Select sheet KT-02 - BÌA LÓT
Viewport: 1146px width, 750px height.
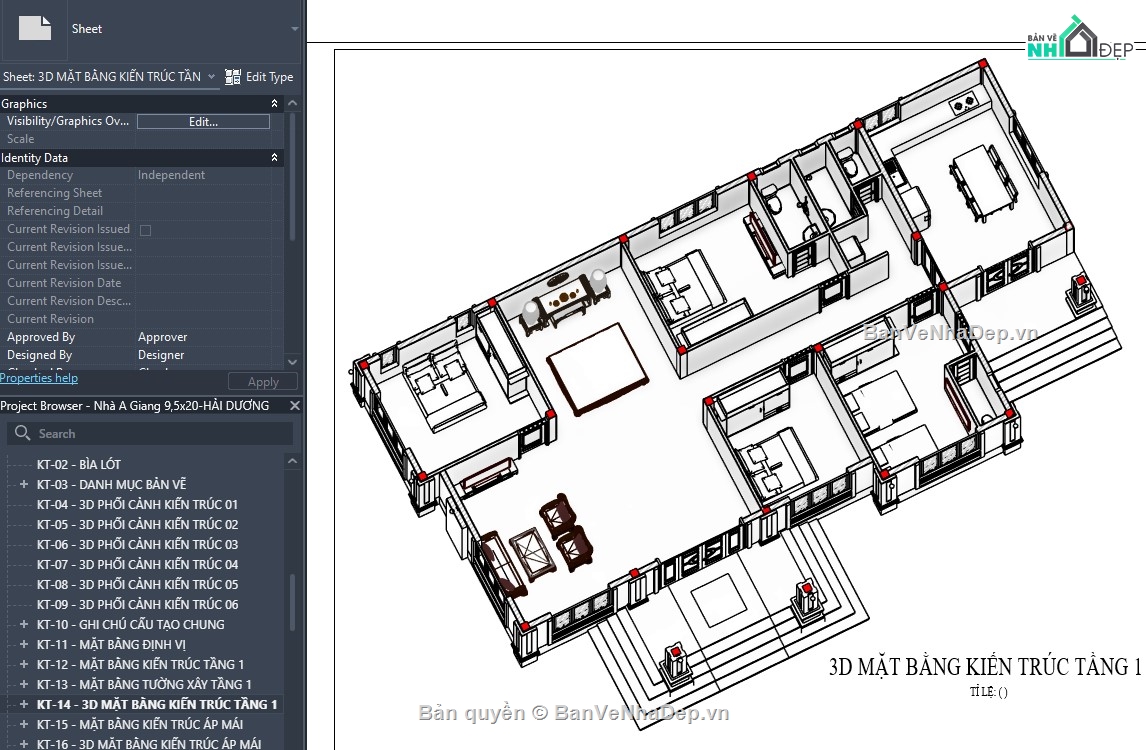[x=79, y=464]
